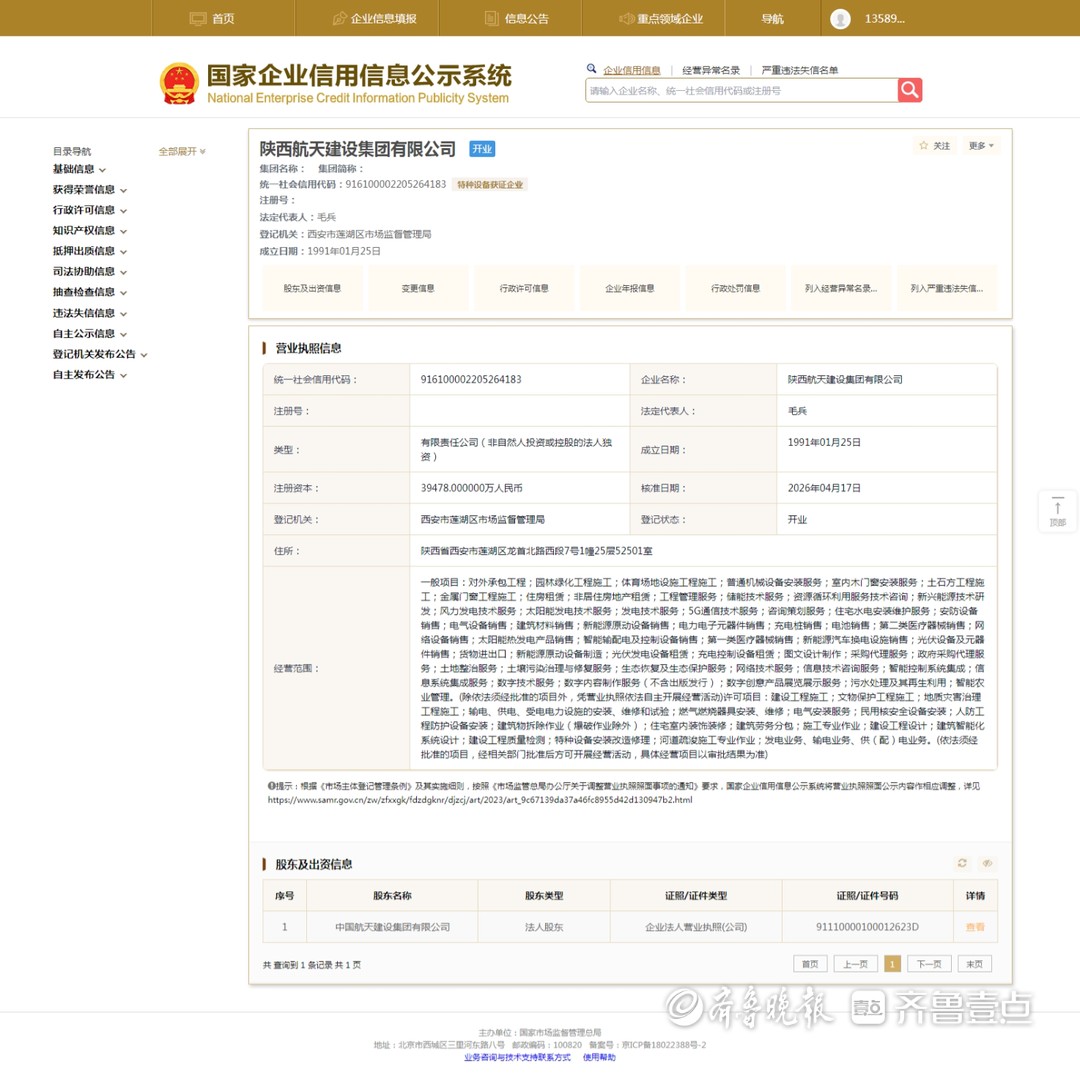Click 使用帮助 footer link
1080x1076 pixels.
(599, 1057)
